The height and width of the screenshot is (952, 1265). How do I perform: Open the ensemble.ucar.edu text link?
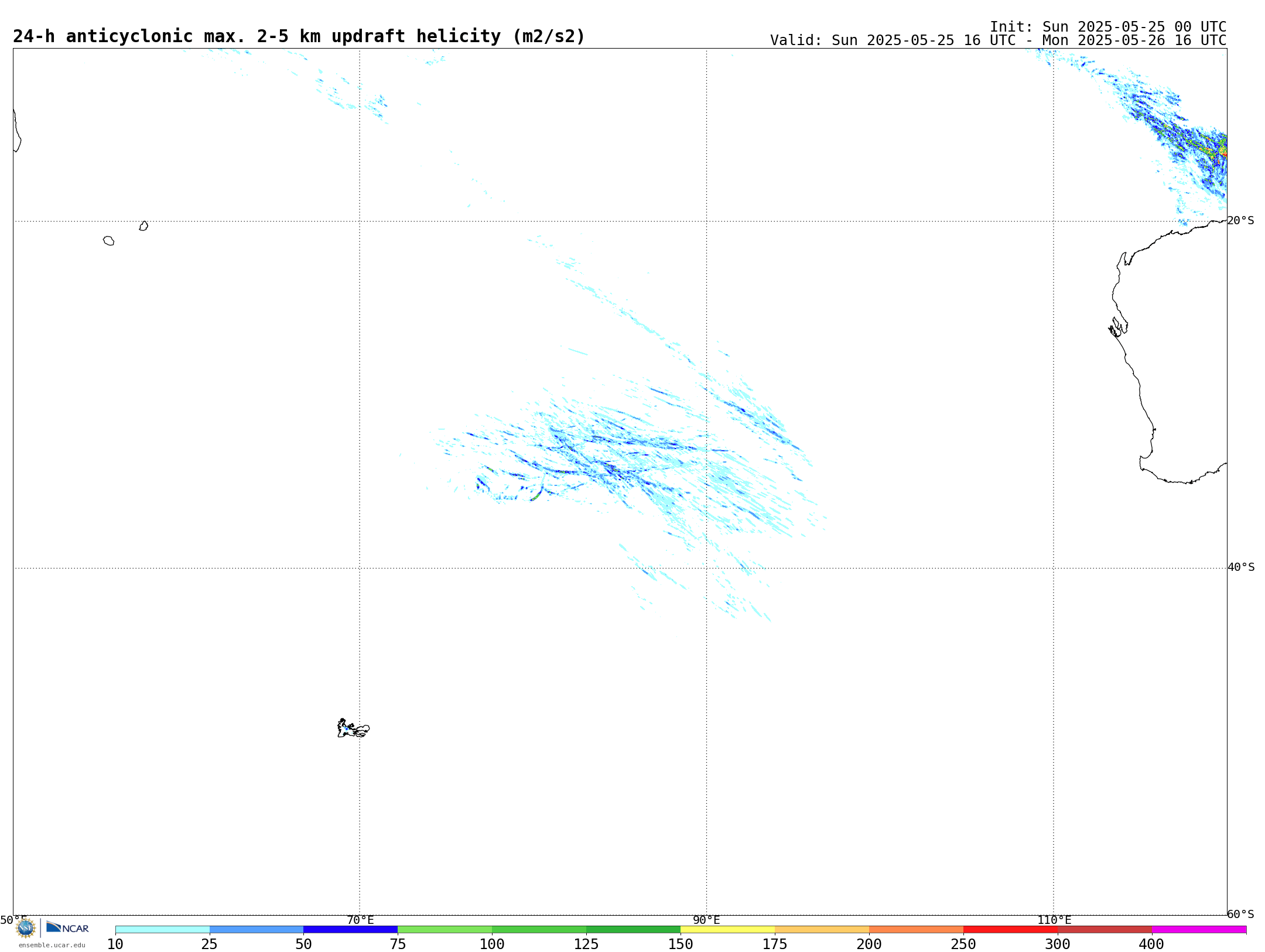coord(52,945)
